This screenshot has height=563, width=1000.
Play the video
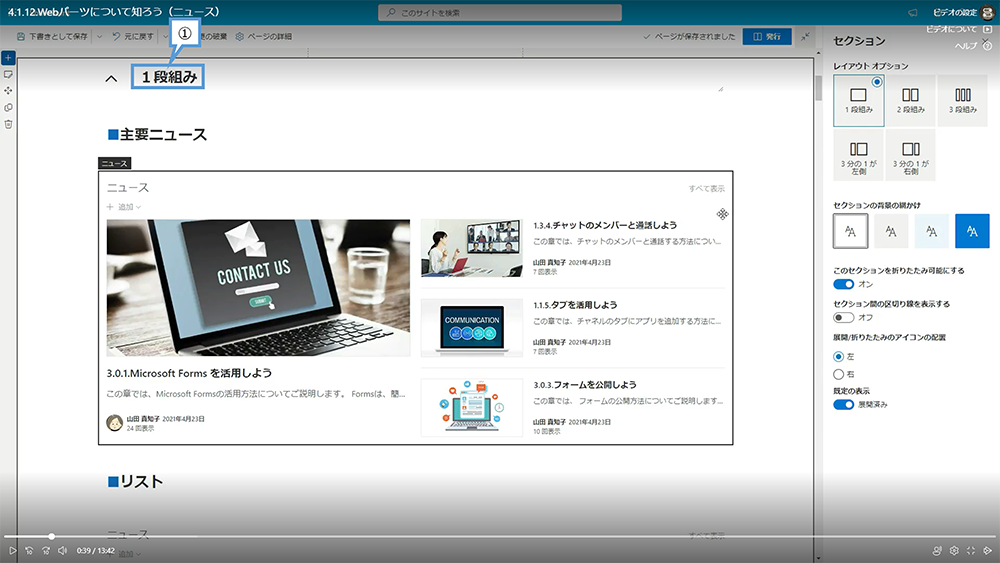(x=12, y=550)
